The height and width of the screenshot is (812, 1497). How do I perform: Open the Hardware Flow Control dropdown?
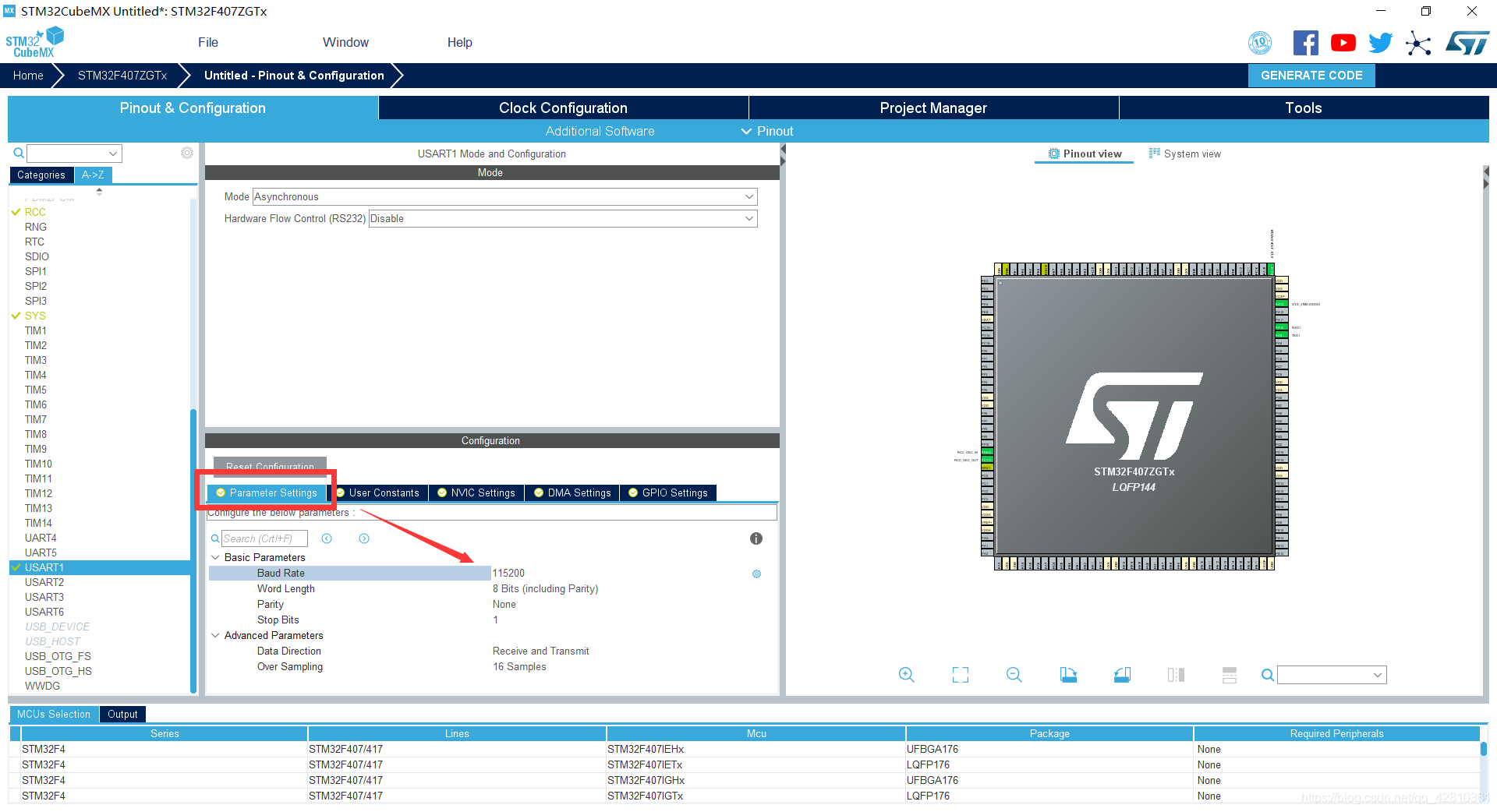(563, 219)
